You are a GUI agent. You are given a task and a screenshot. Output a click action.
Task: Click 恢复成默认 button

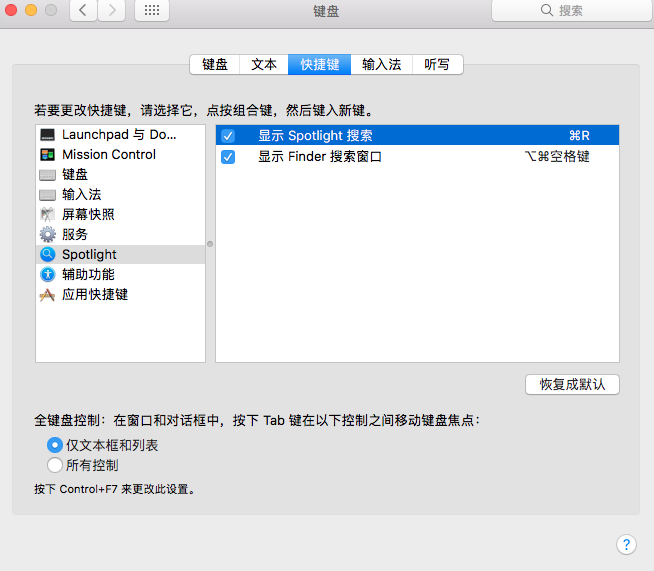point(572,384)
